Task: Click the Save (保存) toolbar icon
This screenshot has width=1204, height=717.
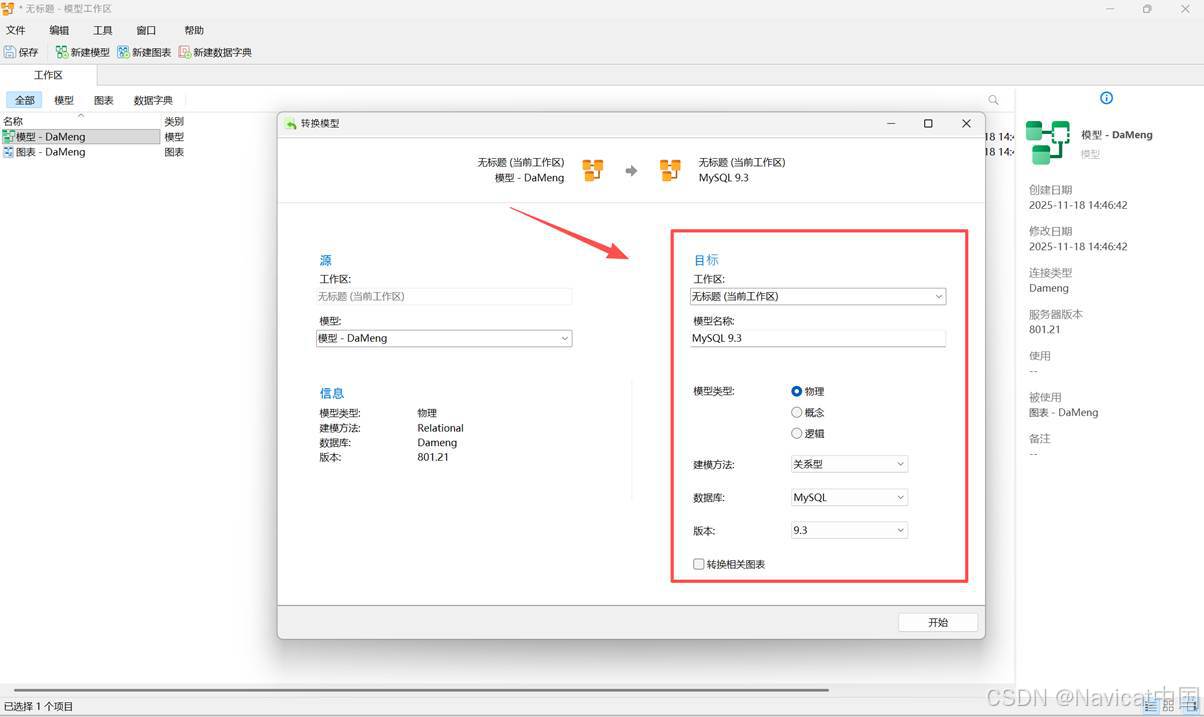Action: pos(10,52)
